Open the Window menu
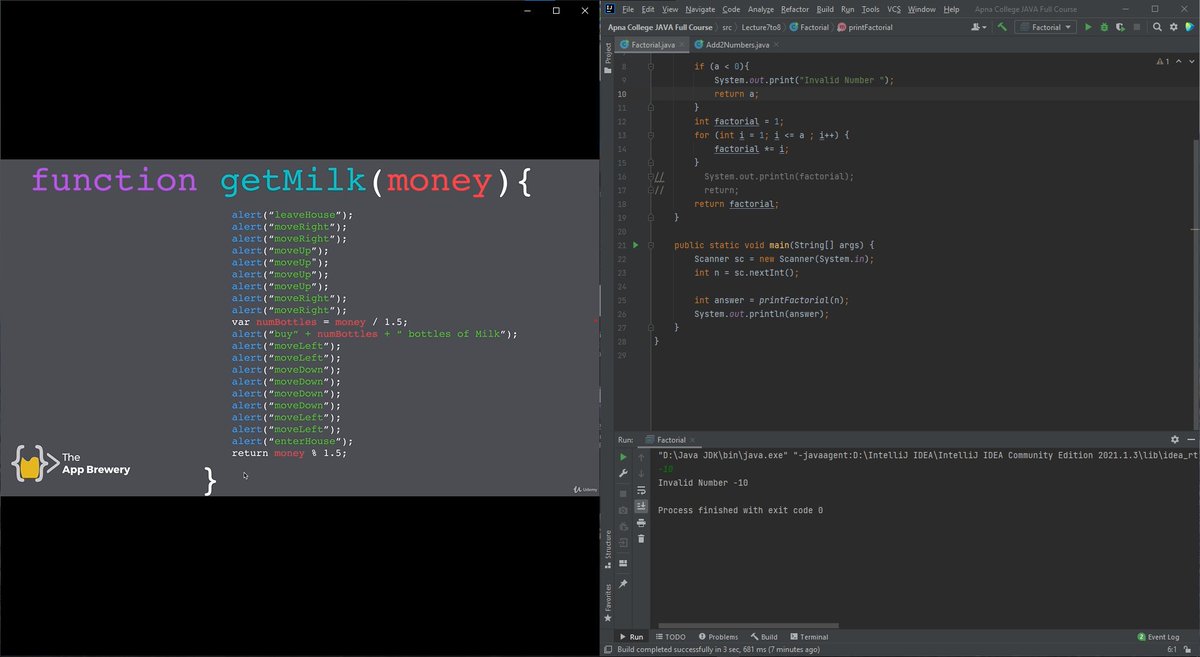This screenshot has height=657, width=1200. (x=922, y=9)
